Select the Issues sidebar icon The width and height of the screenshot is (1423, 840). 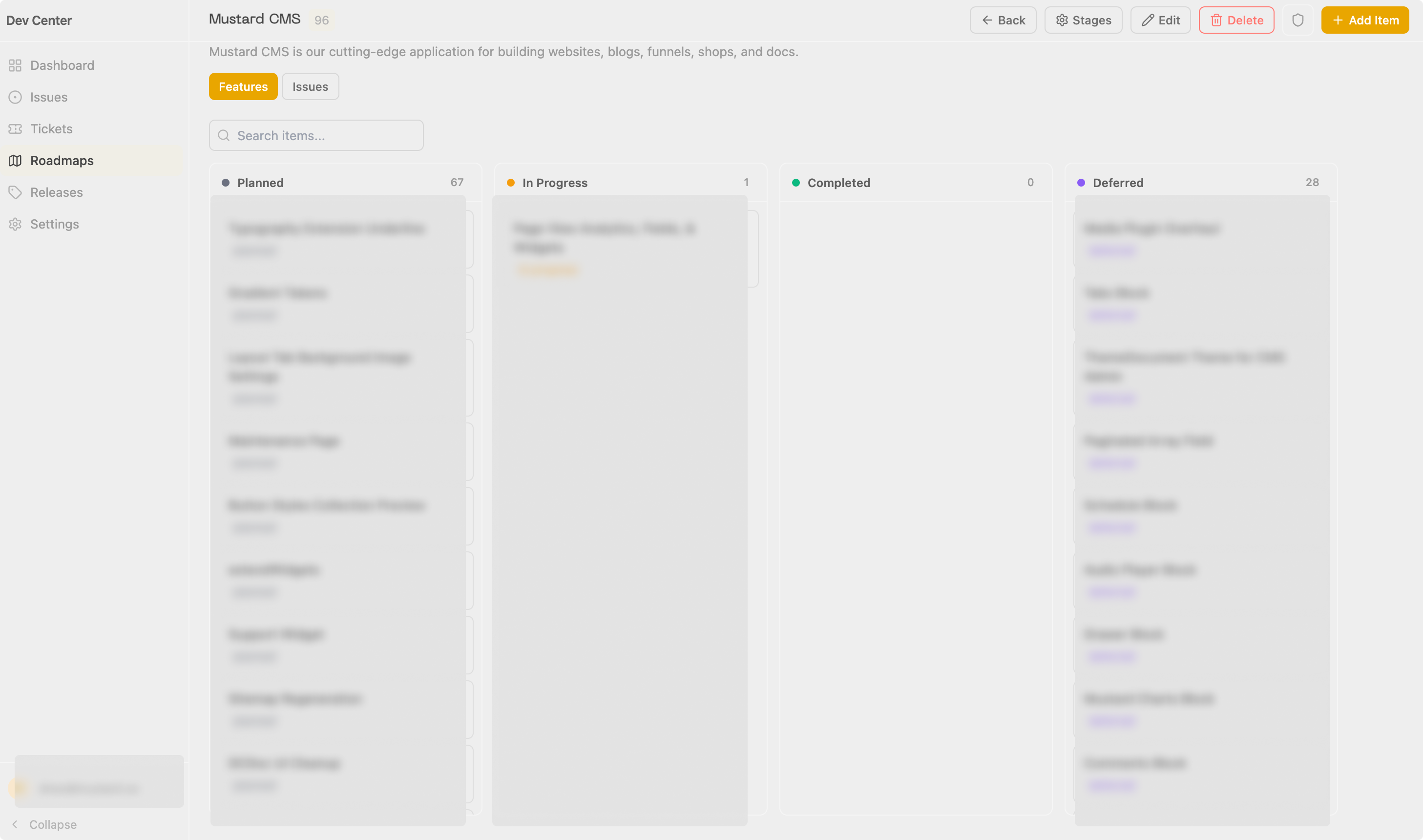coord(15,97)
